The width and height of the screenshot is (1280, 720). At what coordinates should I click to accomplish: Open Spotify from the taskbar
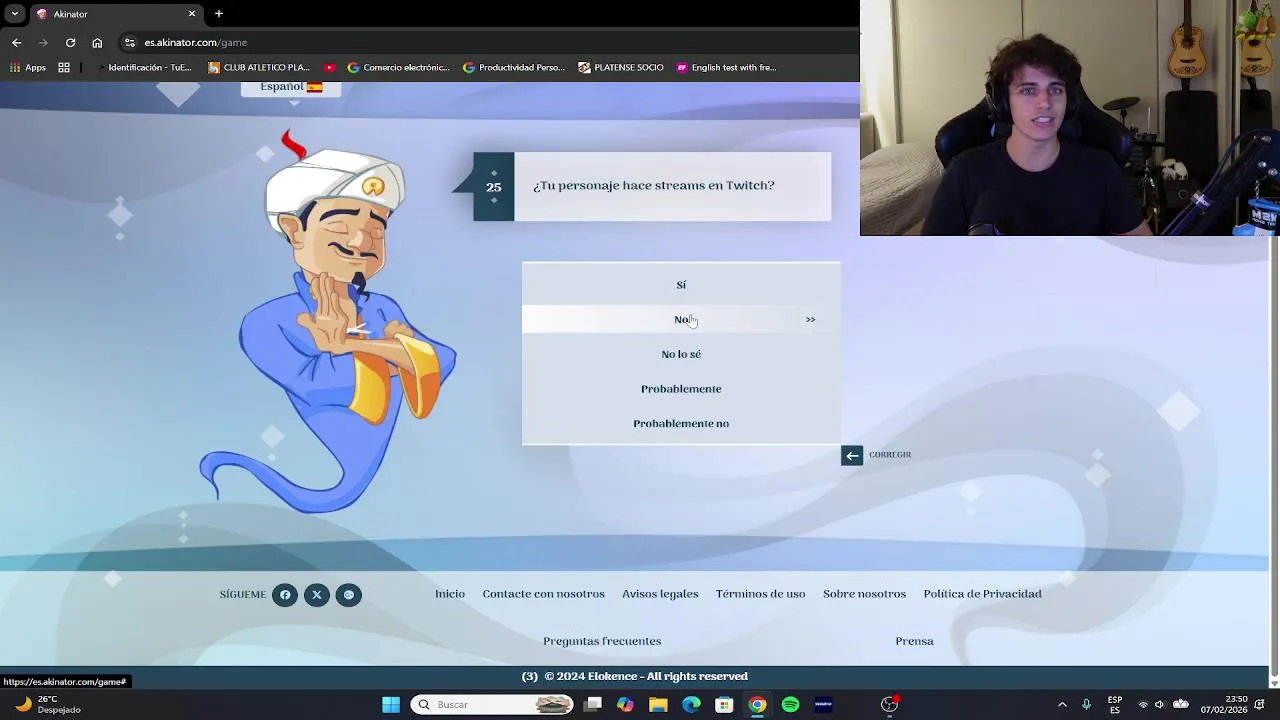[790, 705]
